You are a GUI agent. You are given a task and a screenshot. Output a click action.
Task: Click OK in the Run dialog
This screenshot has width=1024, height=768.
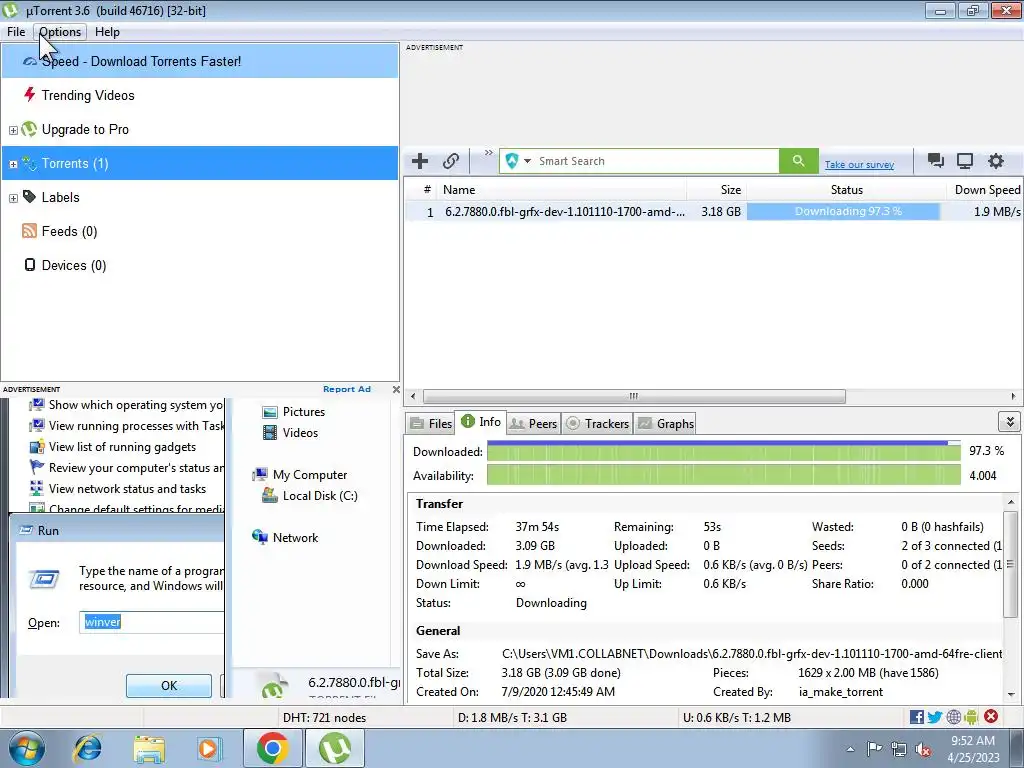click(168, 685)
